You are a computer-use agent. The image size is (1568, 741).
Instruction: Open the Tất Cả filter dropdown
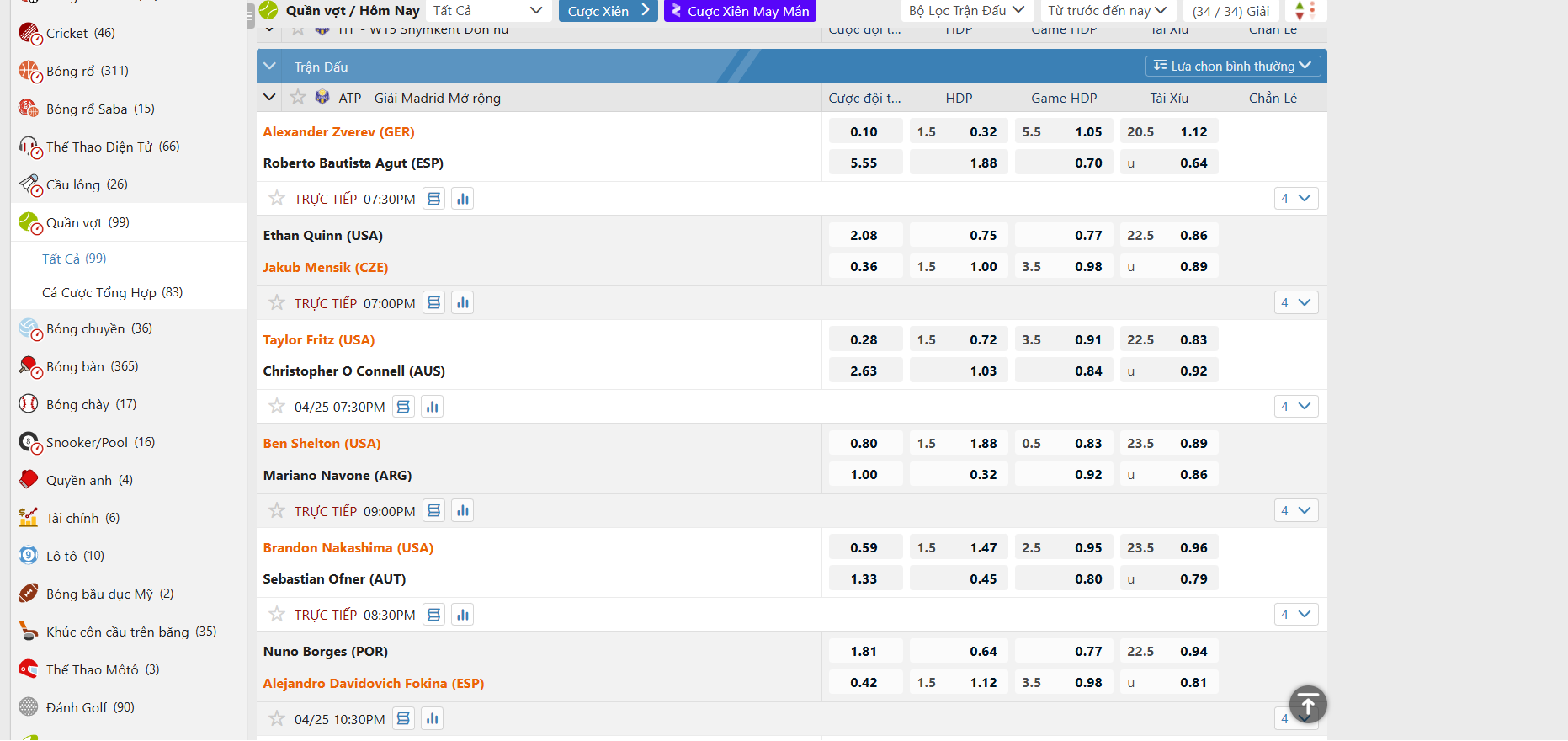pyautogui.click(x=487, y=10)
